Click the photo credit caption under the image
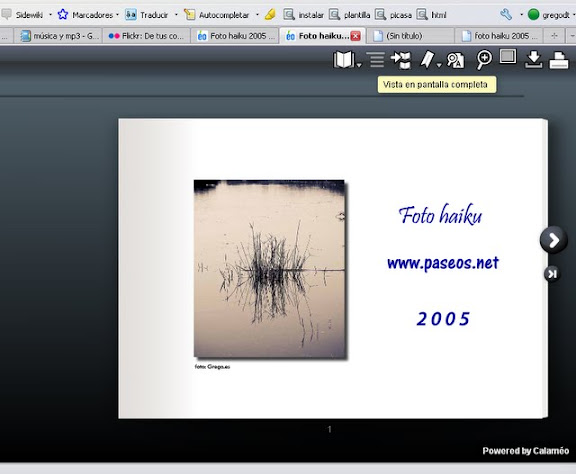576x474 pixels. pos(212,367)
